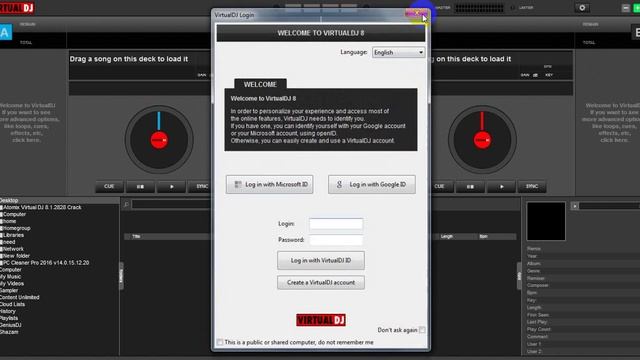Select Network in browser tree
This screenshot has height=360, width=640.
pos(13,249)
